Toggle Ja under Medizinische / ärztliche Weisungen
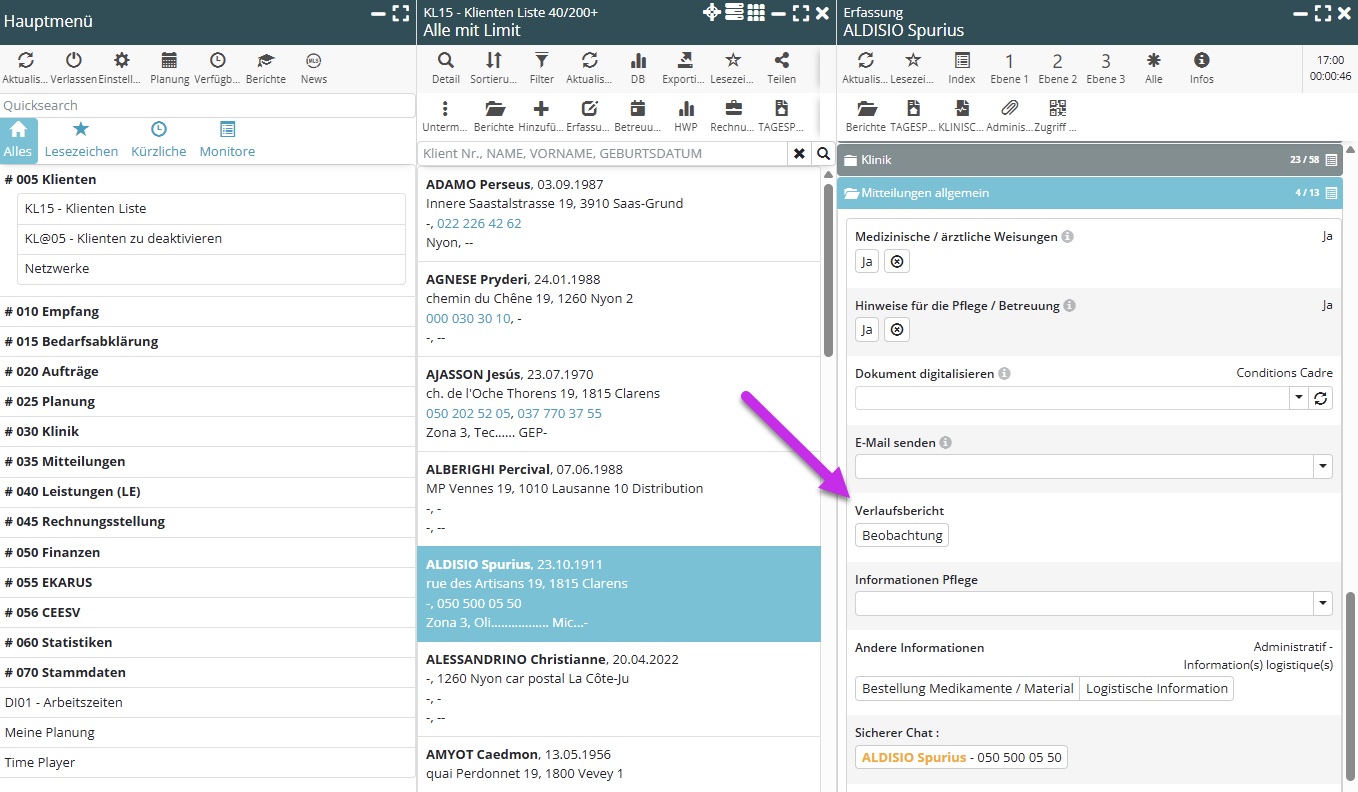 (867, 262)
